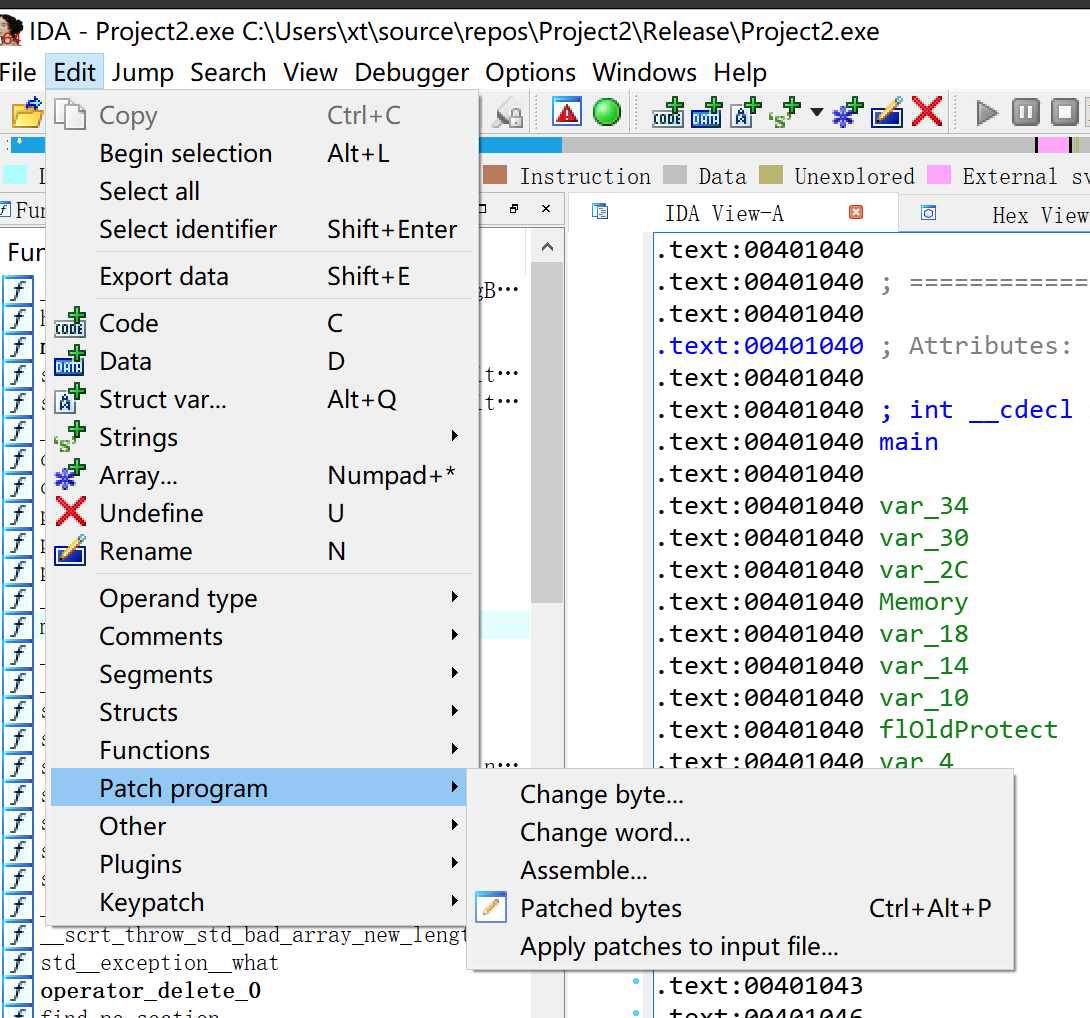This screenshot has width=1090, height=1018.
Task: Click the Strings icon in Edit menu
Action: [x=70, y=437]
